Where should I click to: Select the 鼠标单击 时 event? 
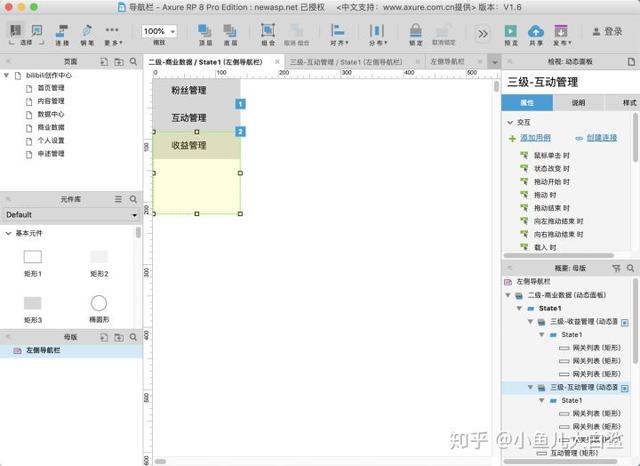pos(551,155)
